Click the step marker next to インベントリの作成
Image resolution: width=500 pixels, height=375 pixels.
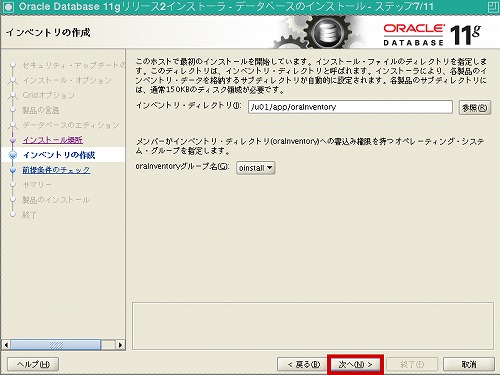[13, 155]
